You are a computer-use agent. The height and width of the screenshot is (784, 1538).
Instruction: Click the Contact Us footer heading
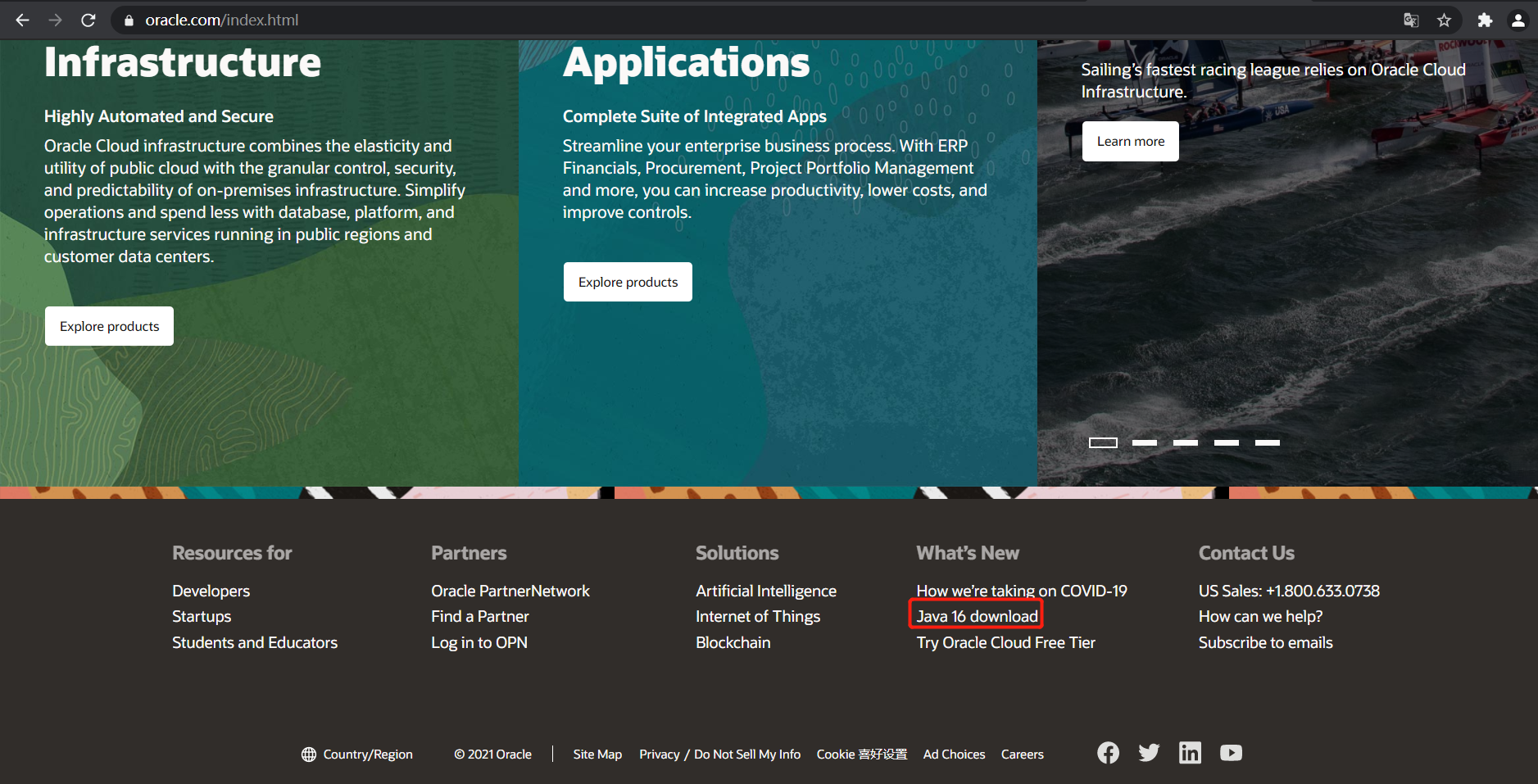click(1246, 553)
